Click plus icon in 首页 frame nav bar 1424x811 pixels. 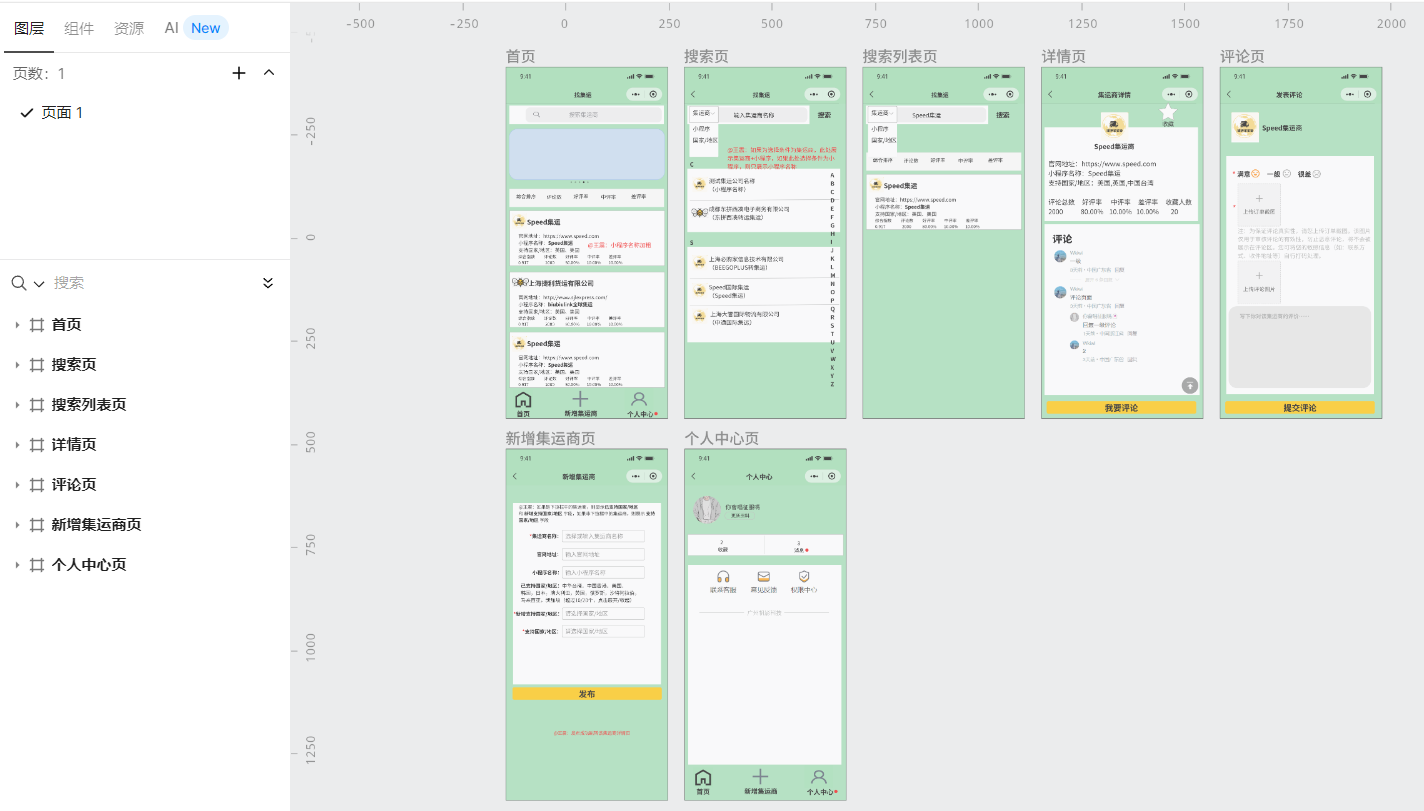[580, 399]
